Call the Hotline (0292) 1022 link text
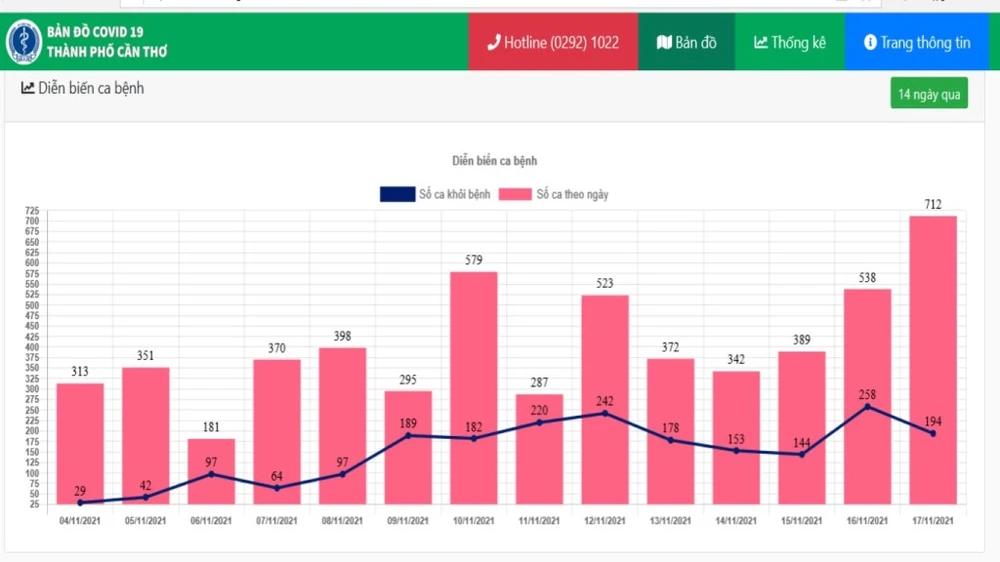The height and width of the screenshot is (562, 1000). click(561, 42)
